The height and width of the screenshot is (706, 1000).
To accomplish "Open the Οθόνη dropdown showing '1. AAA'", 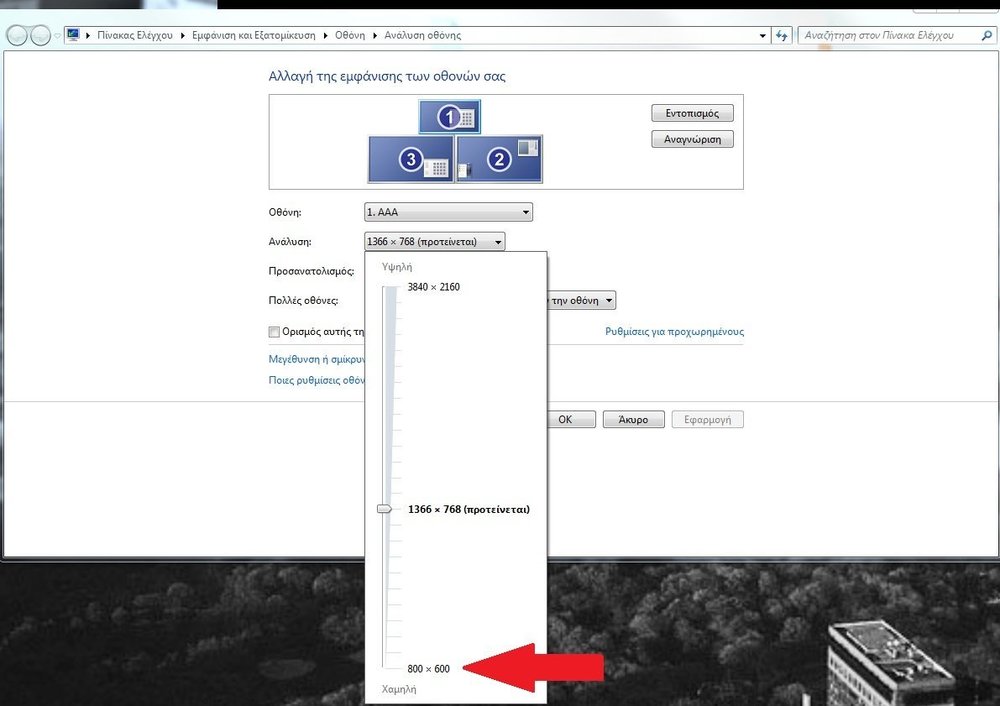I will pos(448,212).
